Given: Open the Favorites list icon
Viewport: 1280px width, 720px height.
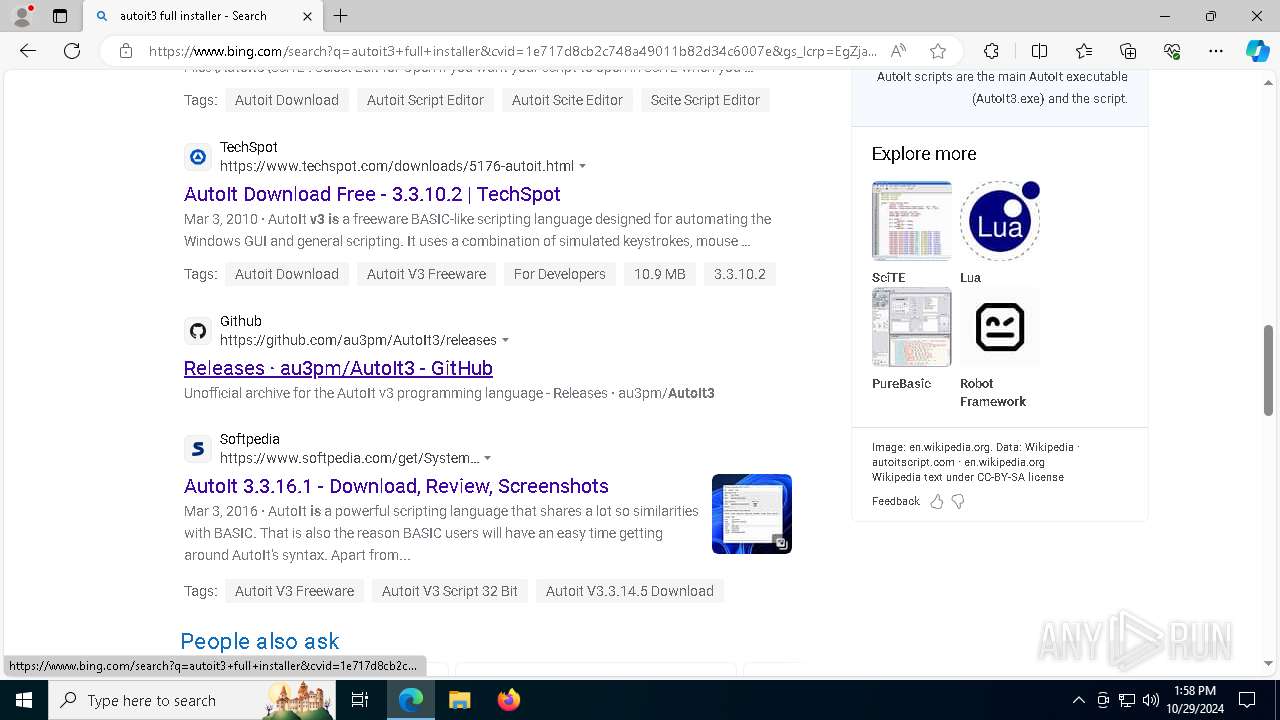Looking at the screenshot, I should 1084,51.
